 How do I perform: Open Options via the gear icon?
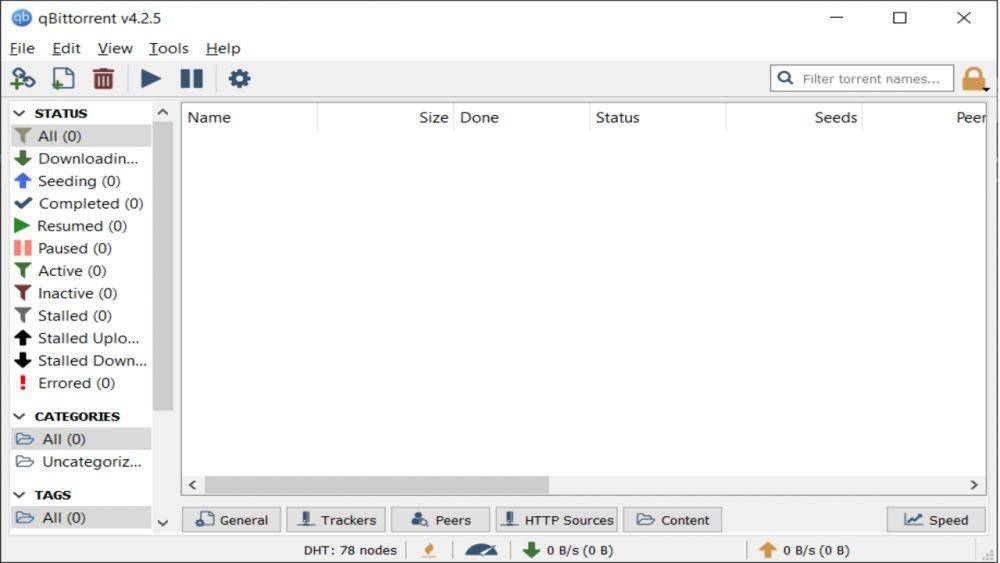pyautogui.click(x=239, y=79)
